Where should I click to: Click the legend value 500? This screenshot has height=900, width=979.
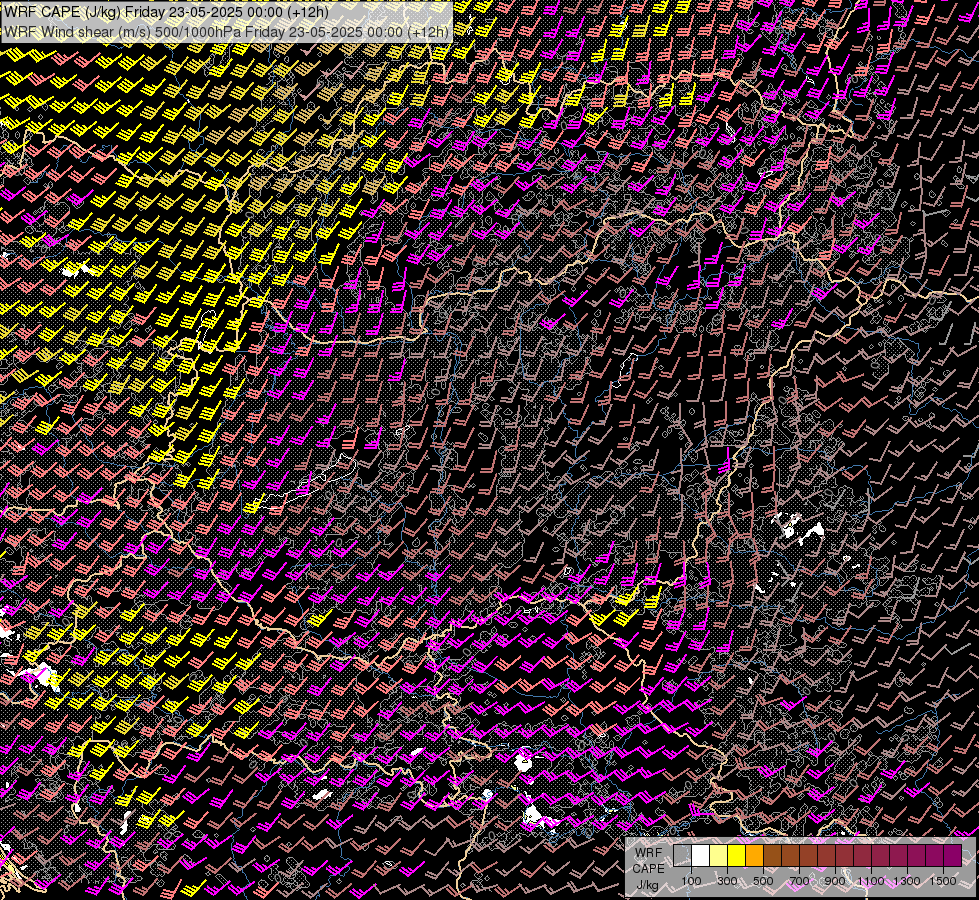tap(763, 881)
